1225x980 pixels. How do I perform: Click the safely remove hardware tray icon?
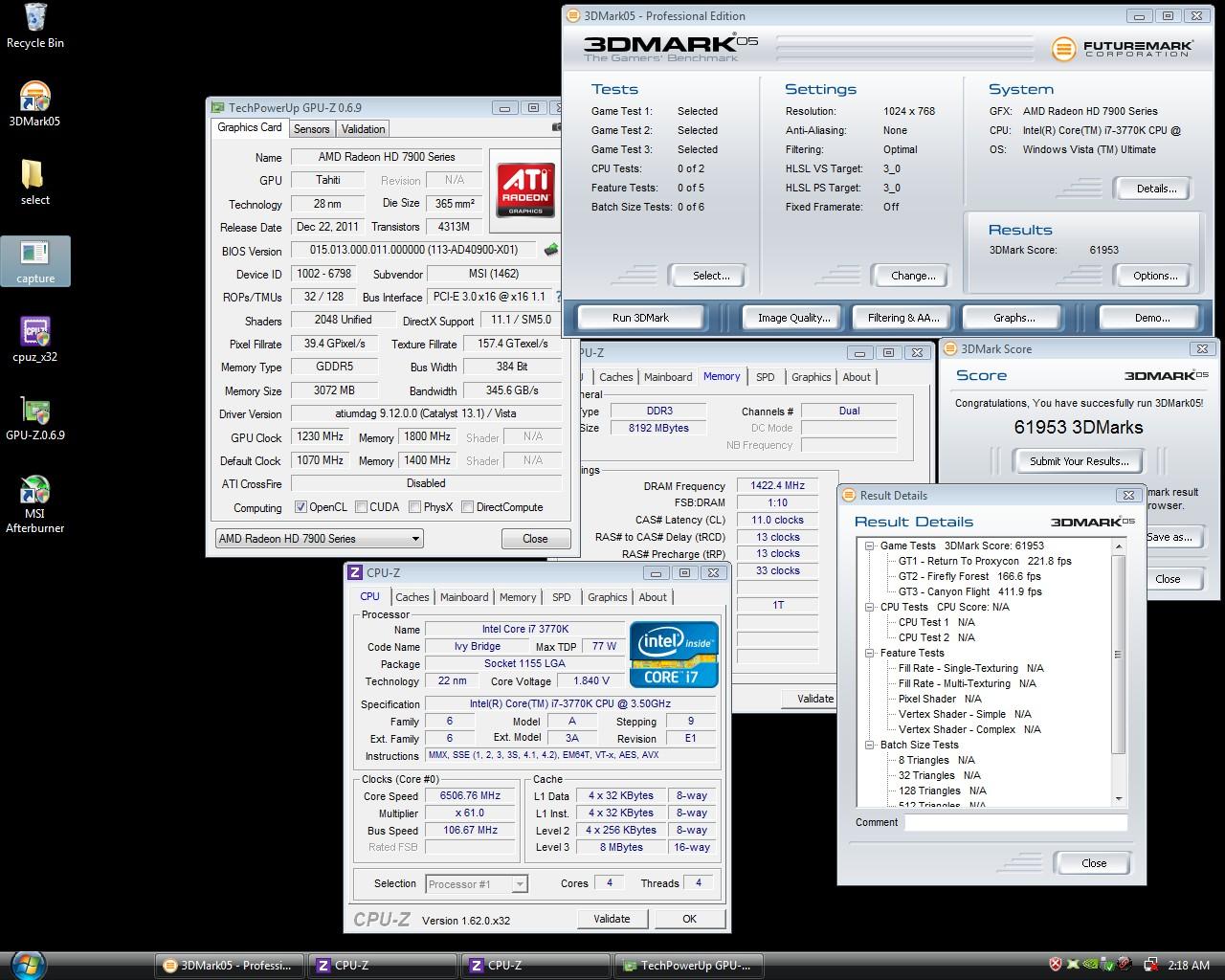tap(1109, 965)
